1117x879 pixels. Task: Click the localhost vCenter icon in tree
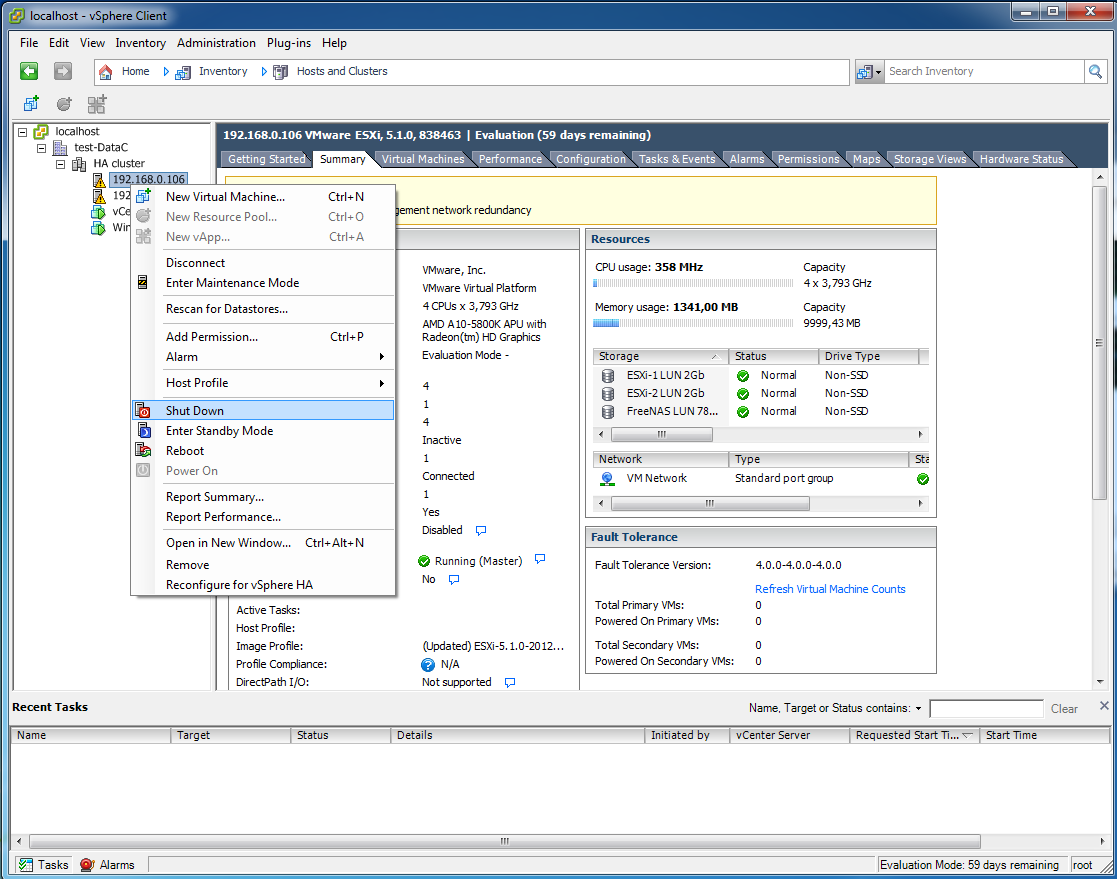coord(41,132)
